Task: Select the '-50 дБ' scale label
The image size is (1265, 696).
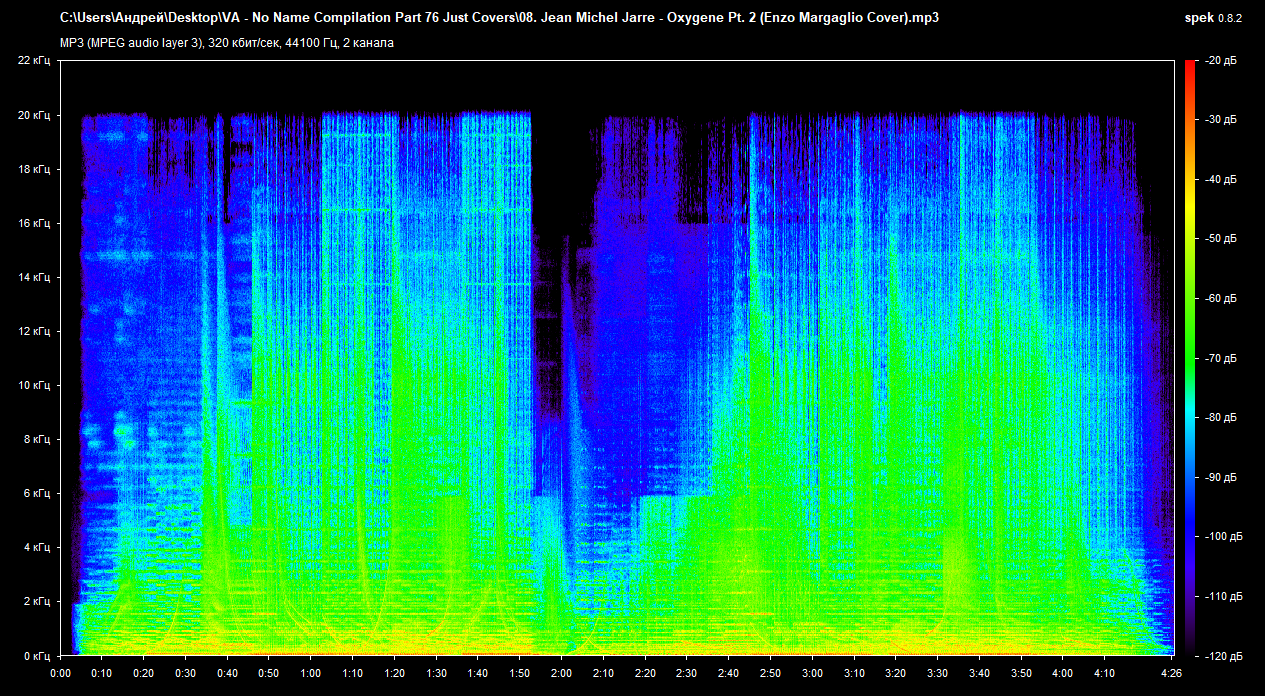Action: (1220, 239)
